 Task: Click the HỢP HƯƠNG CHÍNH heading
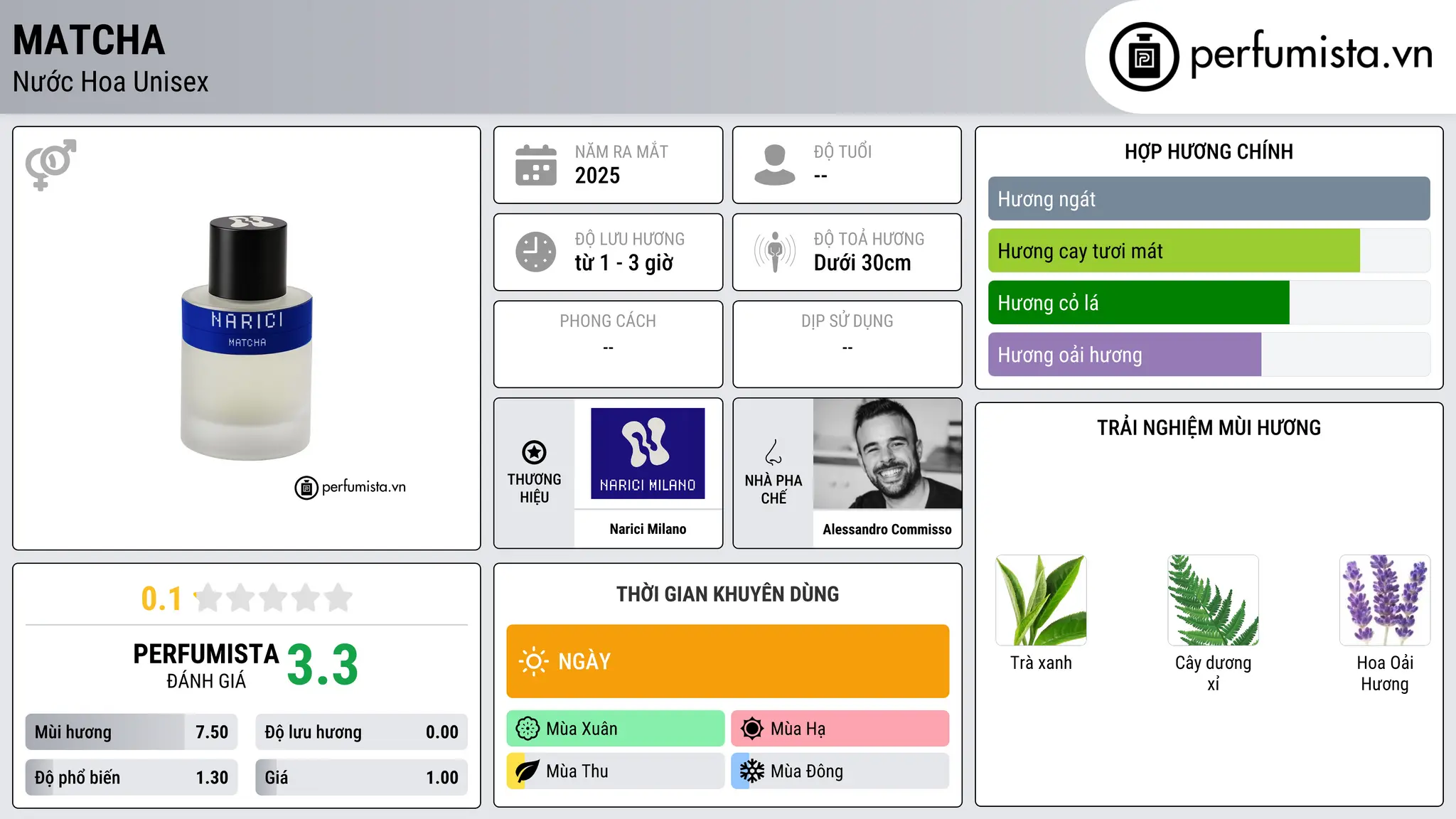point(1209,151)
